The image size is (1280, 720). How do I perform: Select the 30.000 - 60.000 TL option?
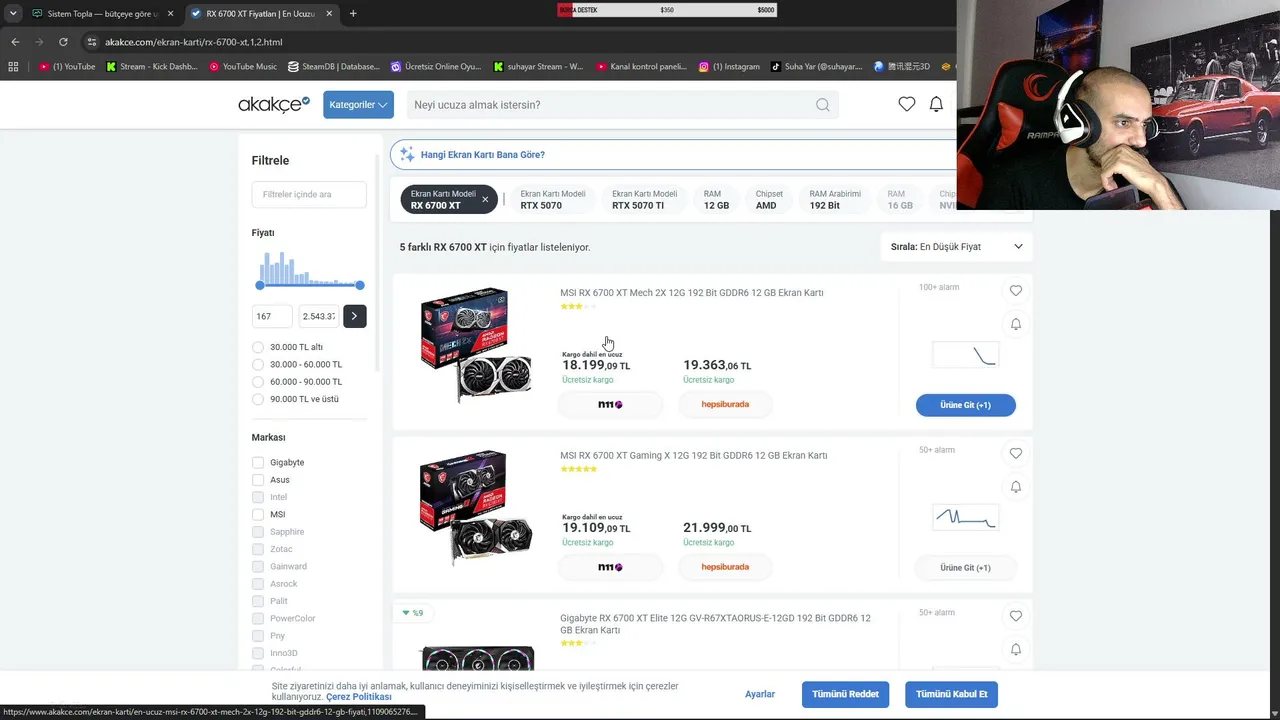point(258,365)
